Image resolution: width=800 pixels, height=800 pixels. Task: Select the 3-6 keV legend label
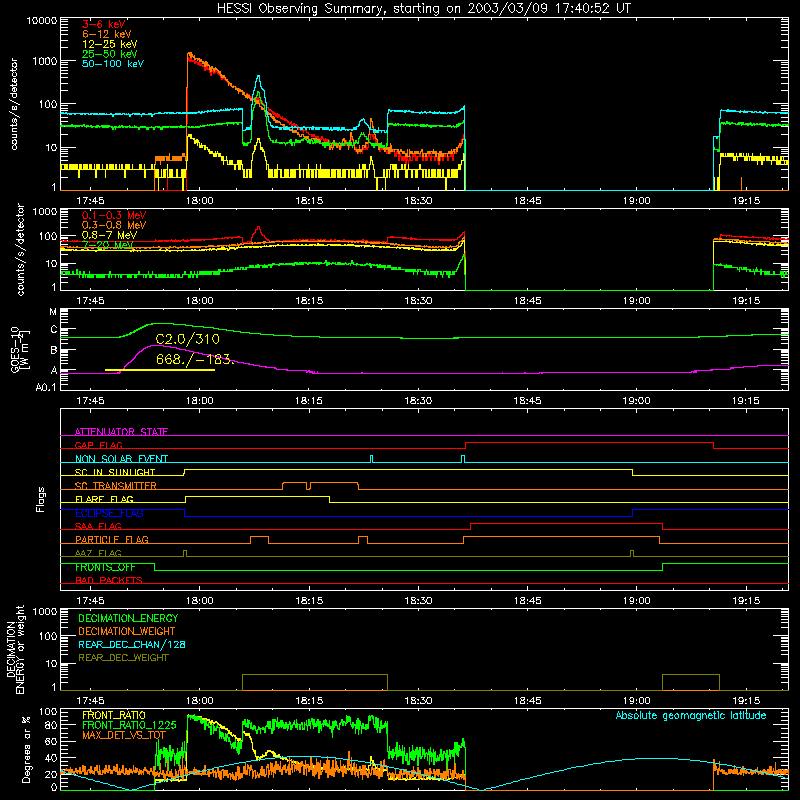click(x=104, y=24)
